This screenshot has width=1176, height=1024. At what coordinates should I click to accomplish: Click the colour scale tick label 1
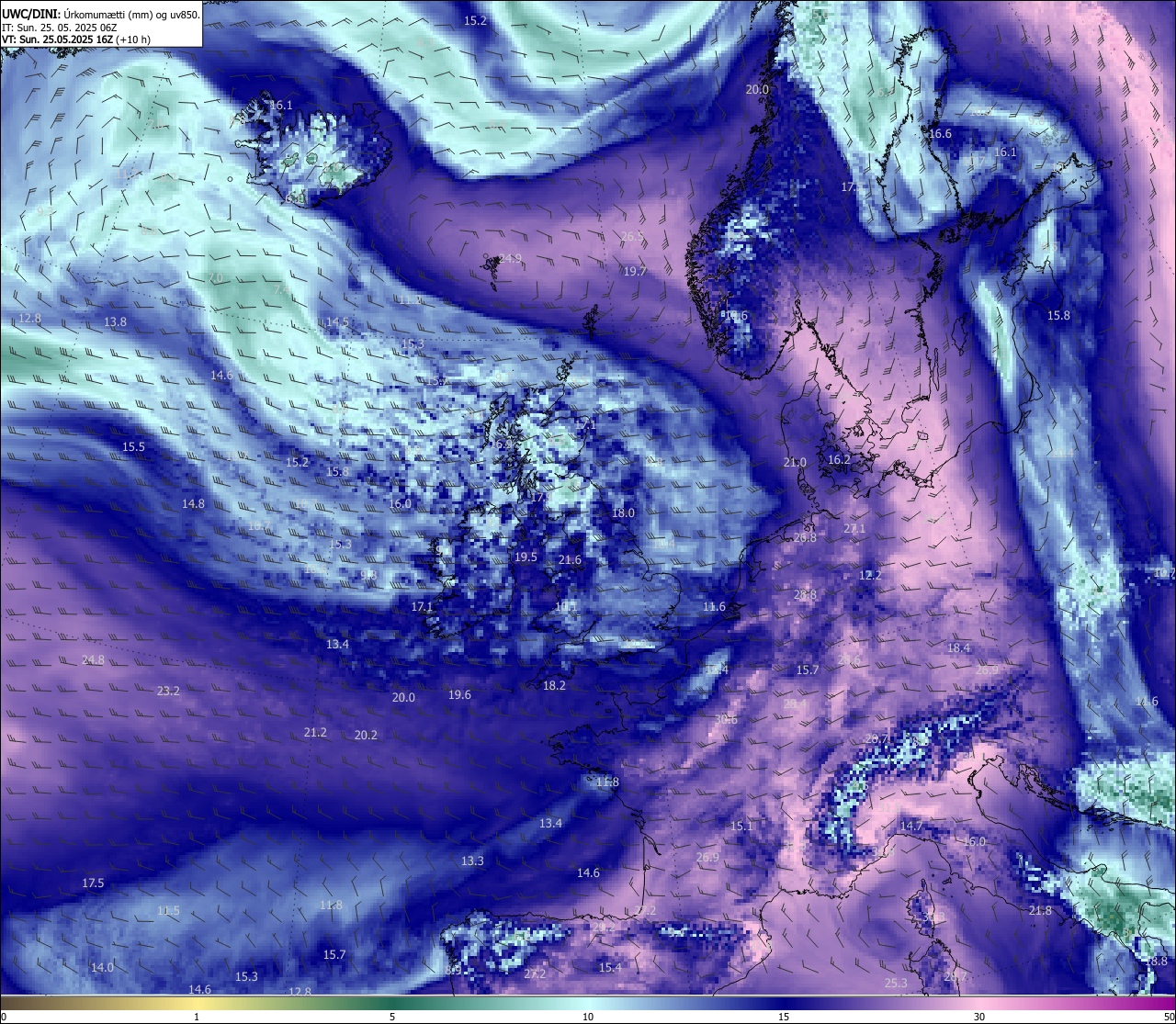click(x=197, y=1016)
